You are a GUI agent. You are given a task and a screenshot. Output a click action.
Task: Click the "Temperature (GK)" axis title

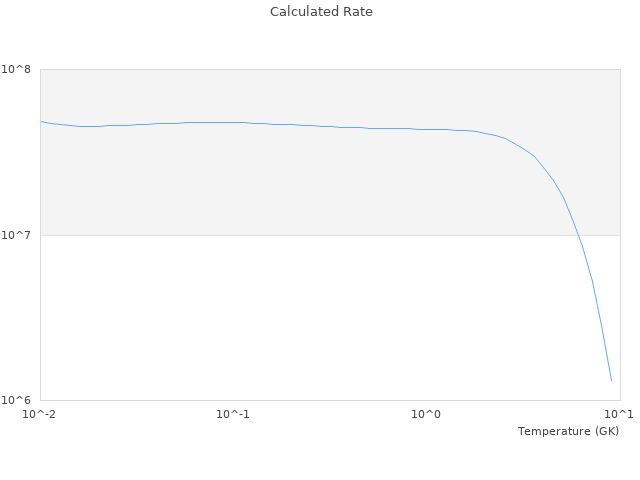pos(568,431)
